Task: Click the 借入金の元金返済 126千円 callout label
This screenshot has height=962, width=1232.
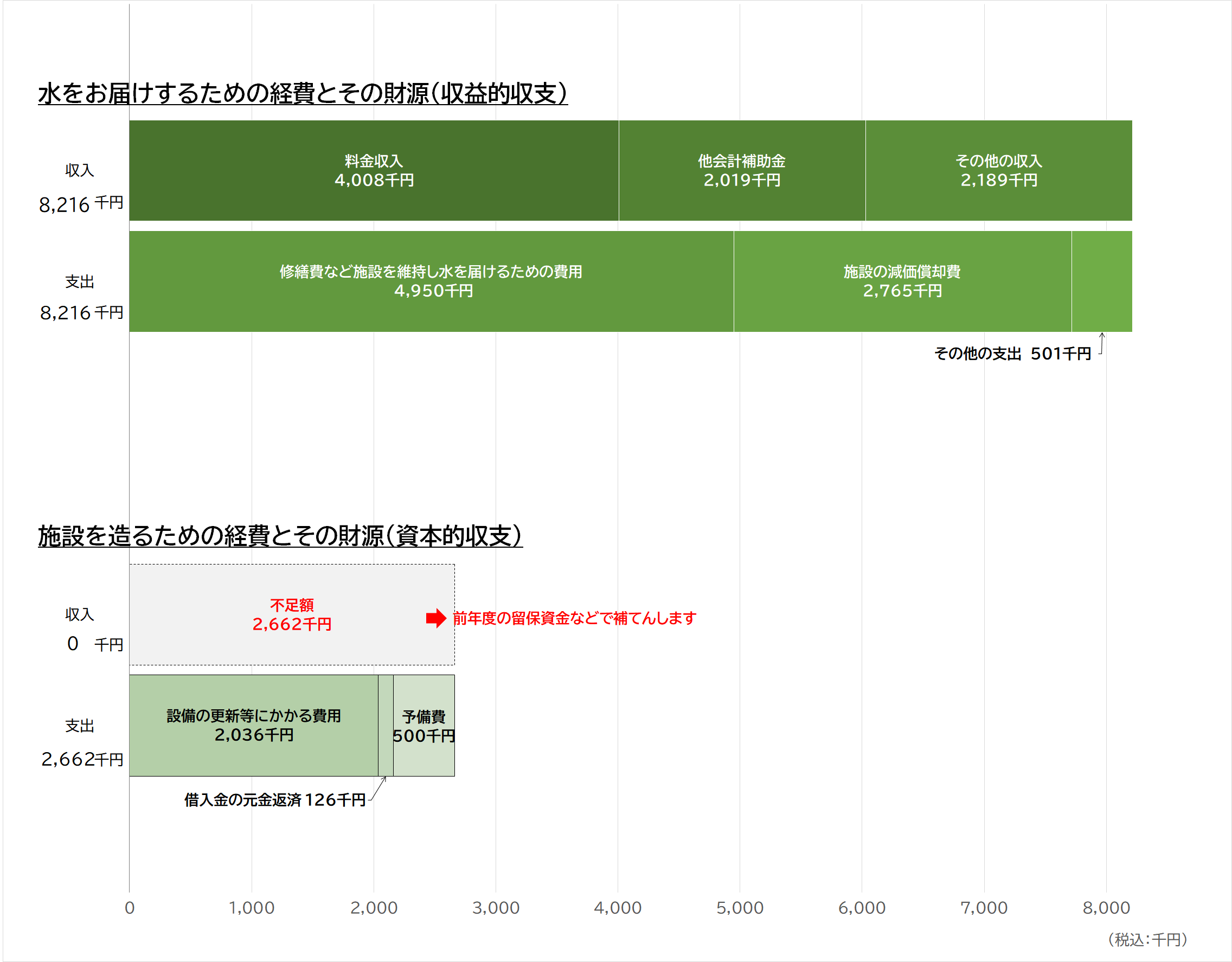Action: (x=275, y=799)
